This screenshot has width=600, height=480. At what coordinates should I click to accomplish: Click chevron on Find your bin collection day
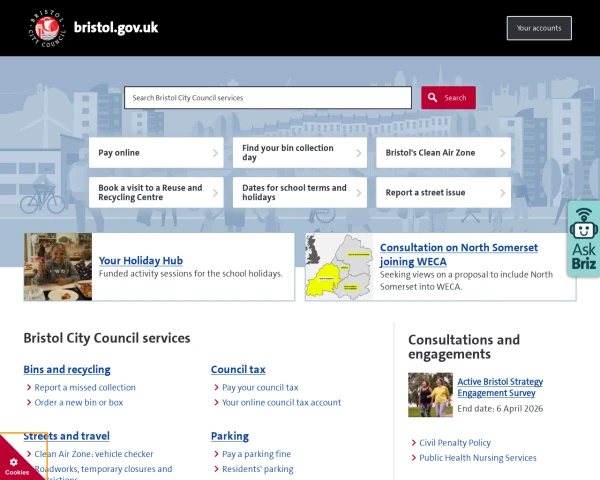359,153
